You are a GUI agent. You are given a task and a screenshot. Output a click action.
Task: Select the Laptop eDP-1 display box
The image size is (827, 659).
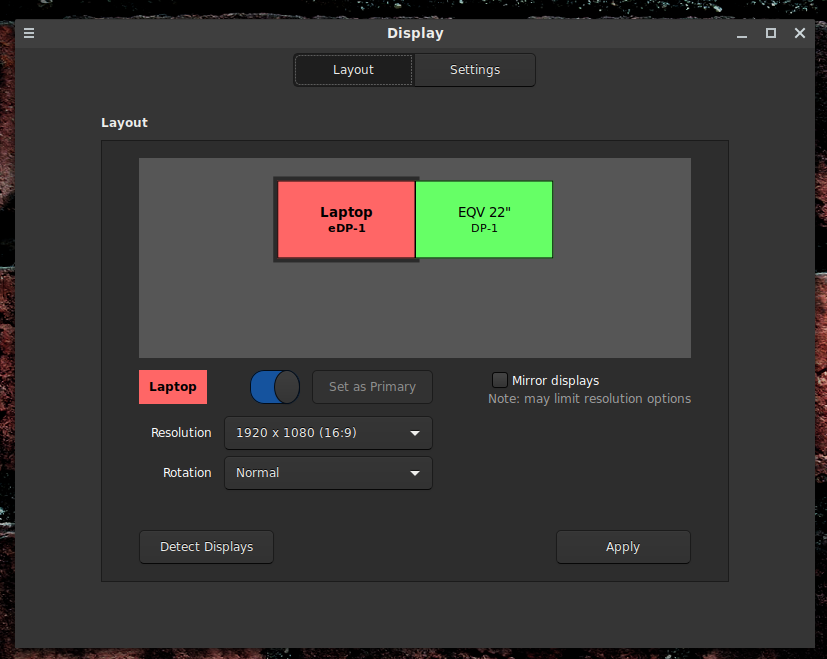point(346,219)
